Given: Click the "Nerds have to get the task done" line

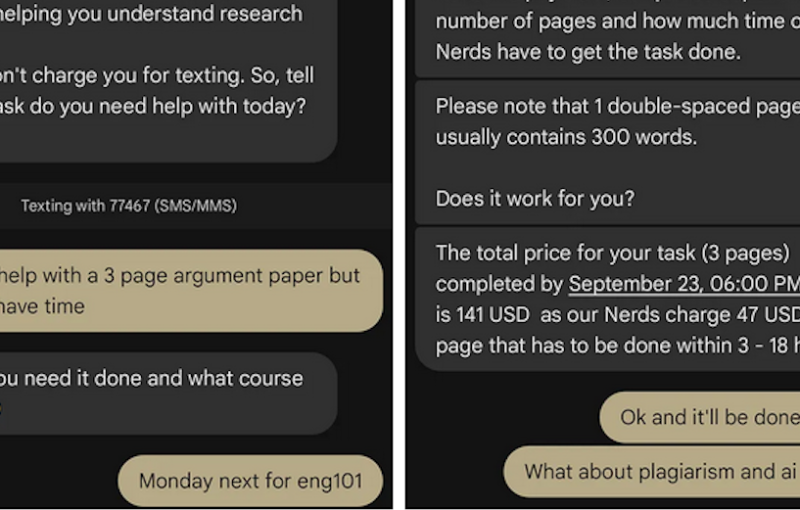Looking at the screenshot, I should pos(588,52).
